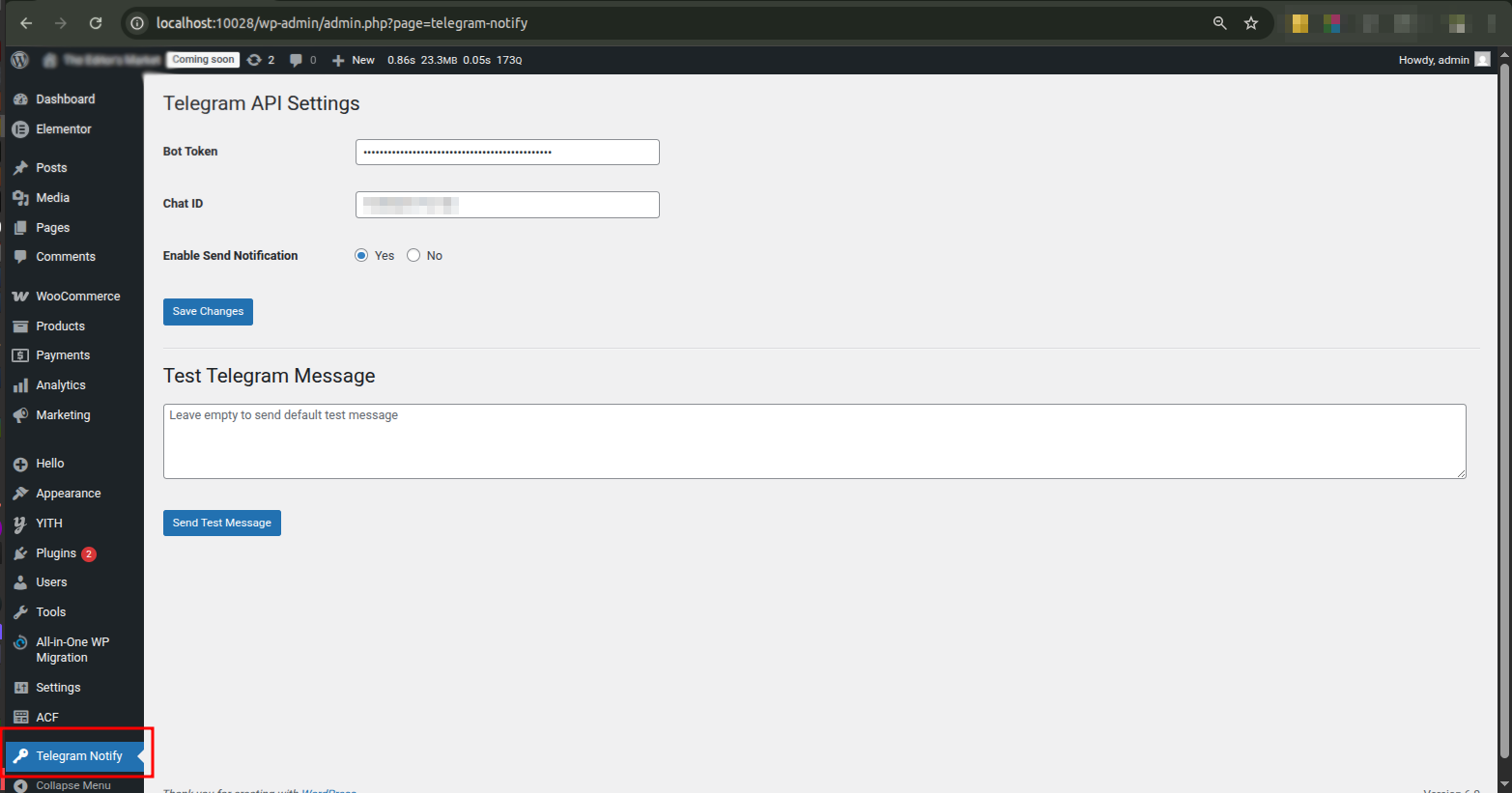Click the test message textarea
Viewport: 1512px width, 793px height.
point(814,441)
